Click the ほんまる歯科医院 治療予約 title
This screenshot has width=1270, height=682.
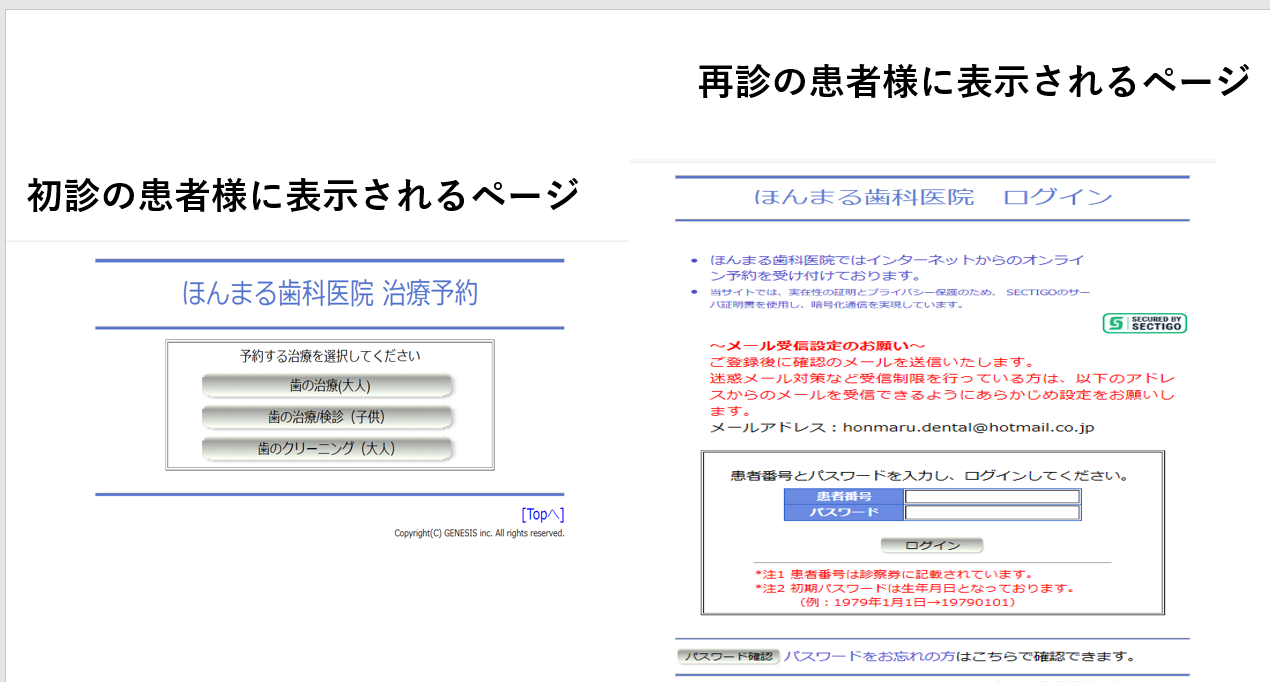pyautogui.click(x=330, y=294)
